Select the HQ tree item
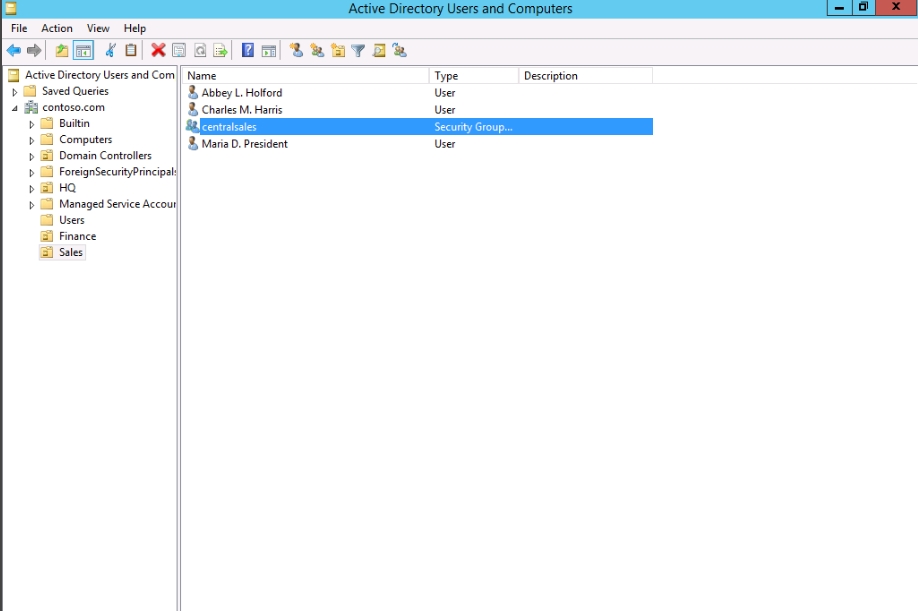The width and height of the screenshot is (918, 611). (67, 188)
